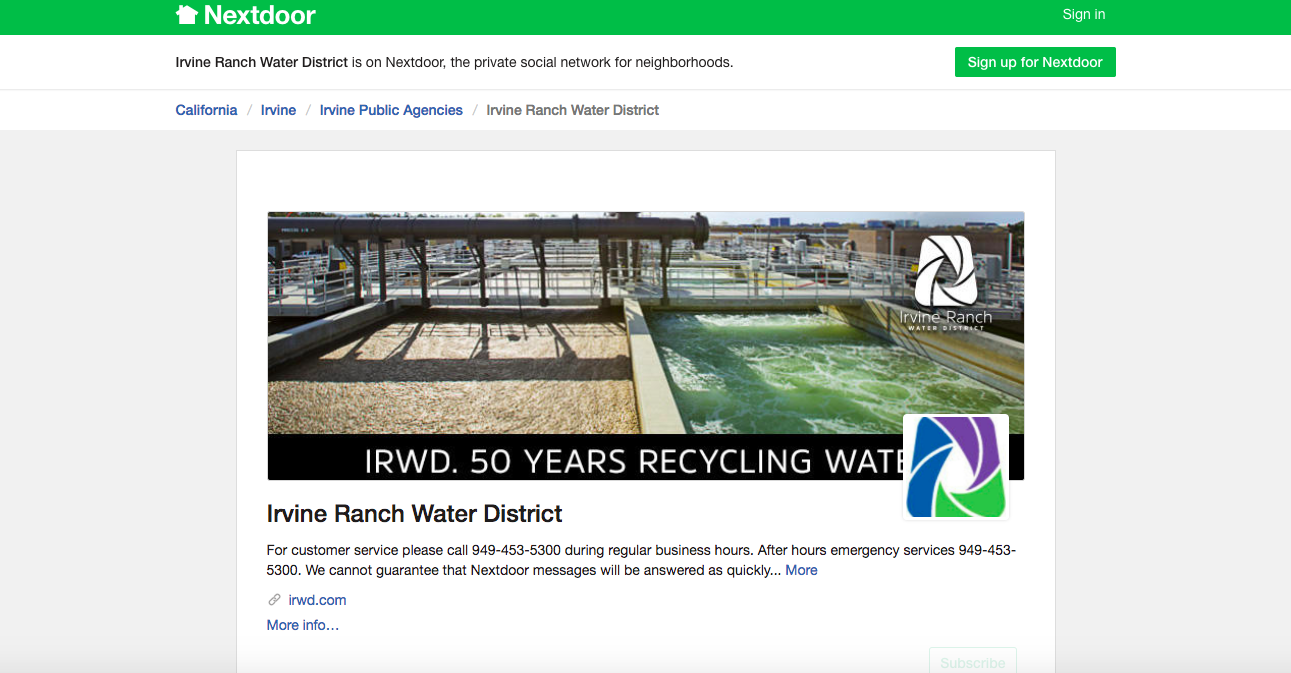Select the final Irvine Ranch Water District breadcrumb
Screen dimensions: 1291x673
pos(572,110)
